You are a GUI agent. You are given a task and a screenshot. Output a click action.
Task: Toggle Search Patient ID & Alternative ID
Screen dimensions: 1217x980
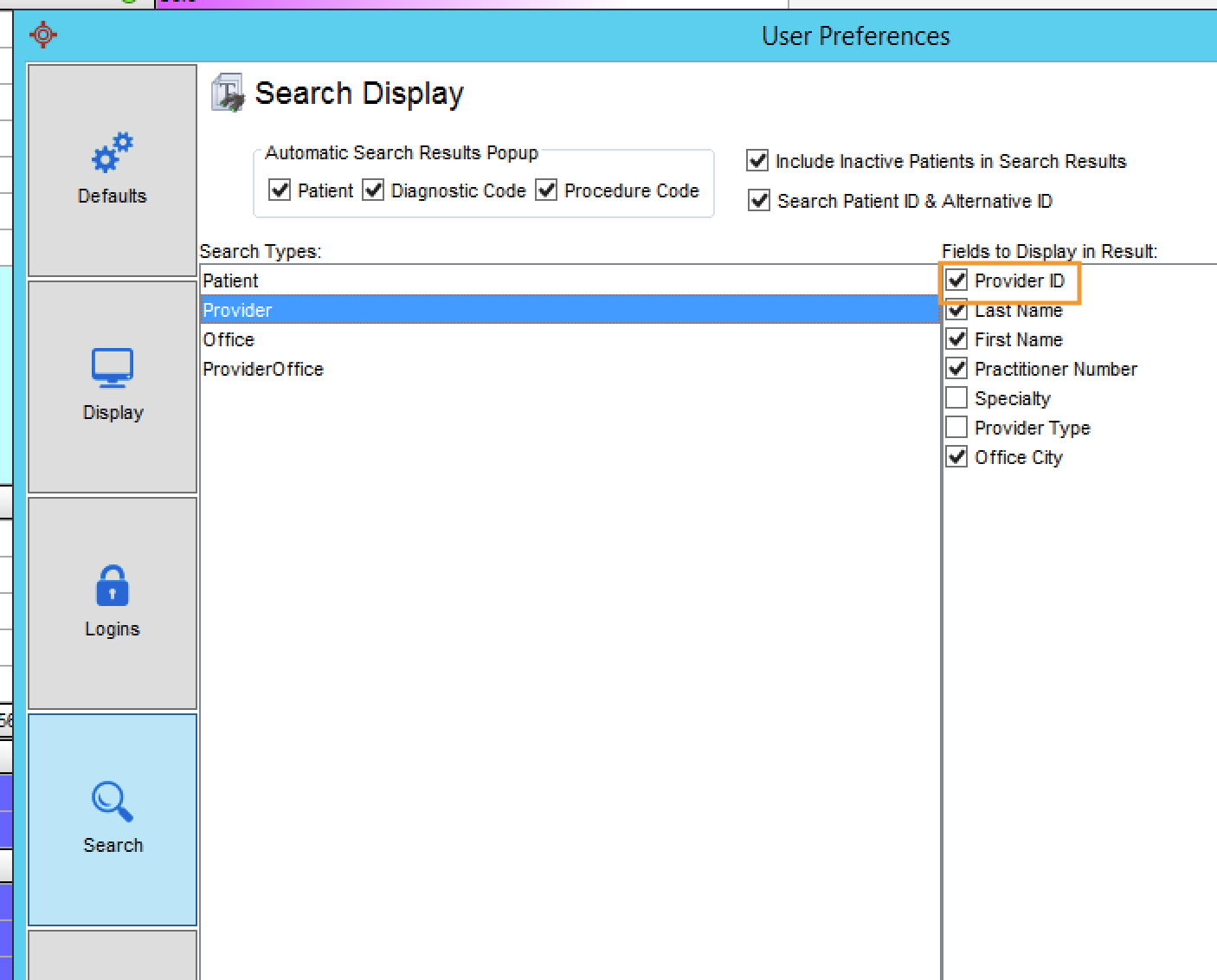pos(759,201)
